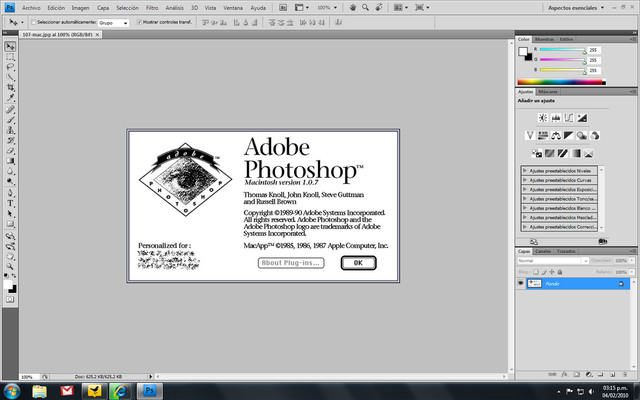Image resolution: width=640 pixels, height=400 pixels.
Task: Expand Ajustes preestablecidos Niveles
Action: click(525, 171)
